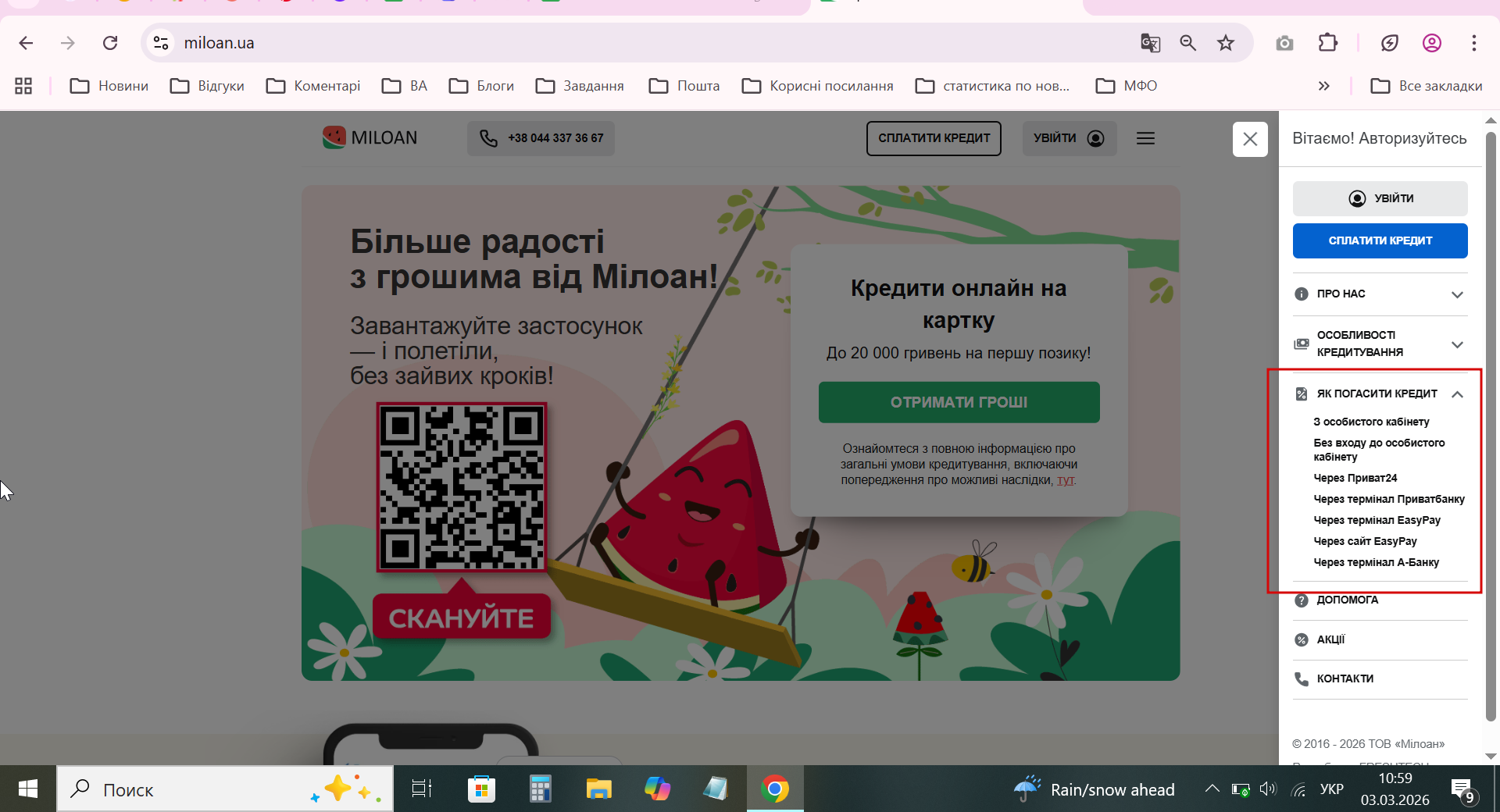Open the browser extensions puzzle icon
This screenshot has height=812, width=1500.
[1328, 43]
